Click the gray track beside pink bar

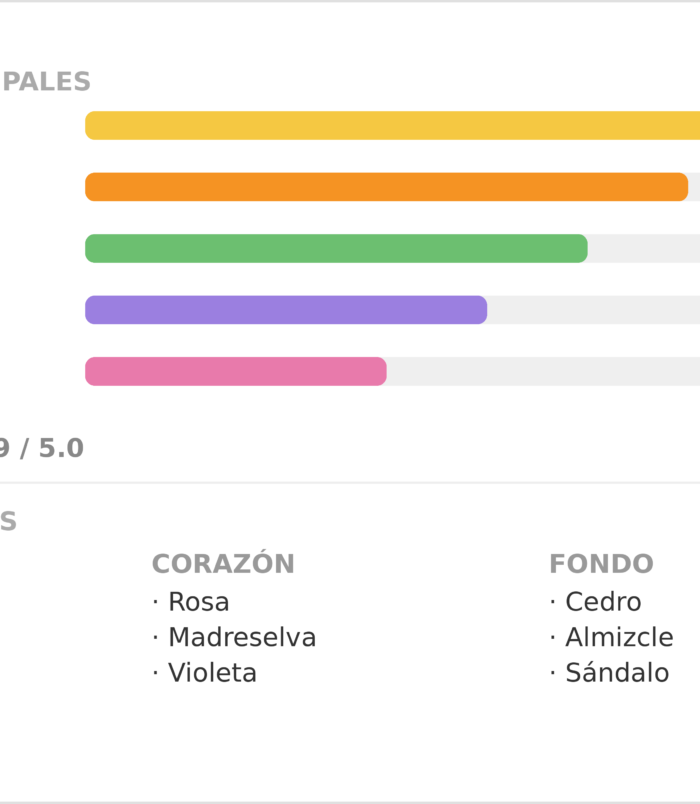point(543,371)
